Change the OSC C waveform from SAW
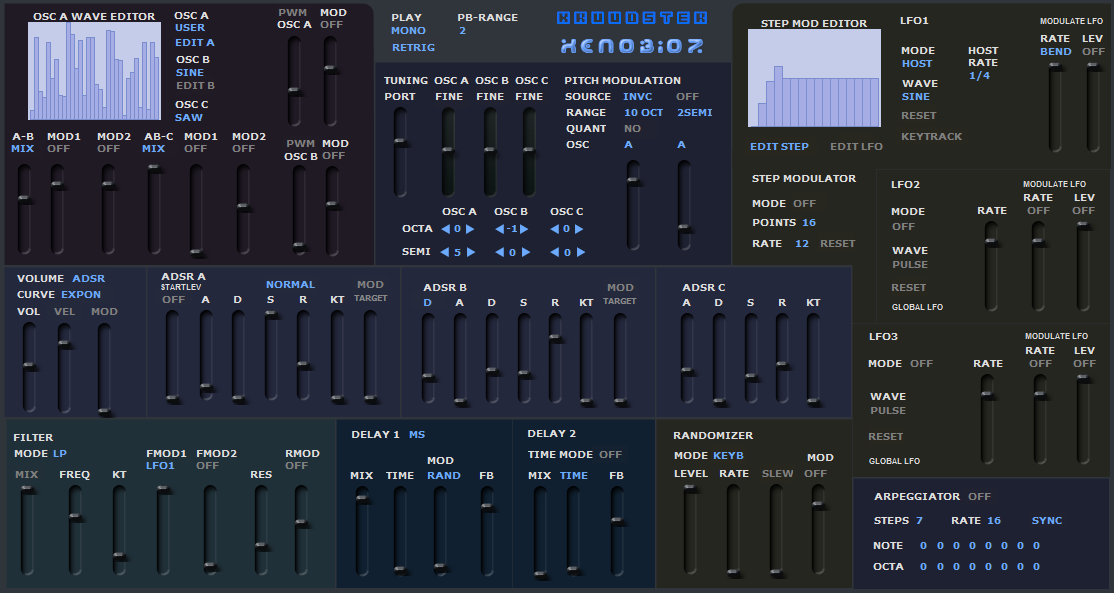1114x593 pixels. 189,118
